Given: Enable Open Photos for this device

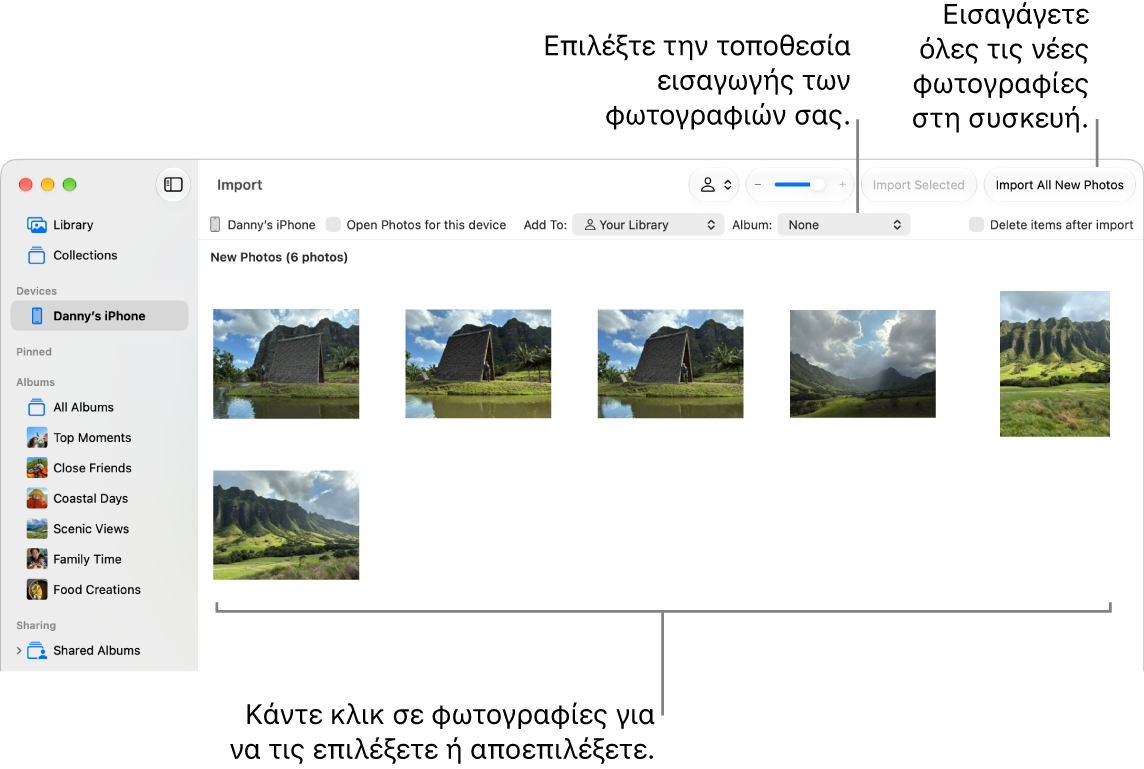Looking at the screenshot, I should (333, 225).
